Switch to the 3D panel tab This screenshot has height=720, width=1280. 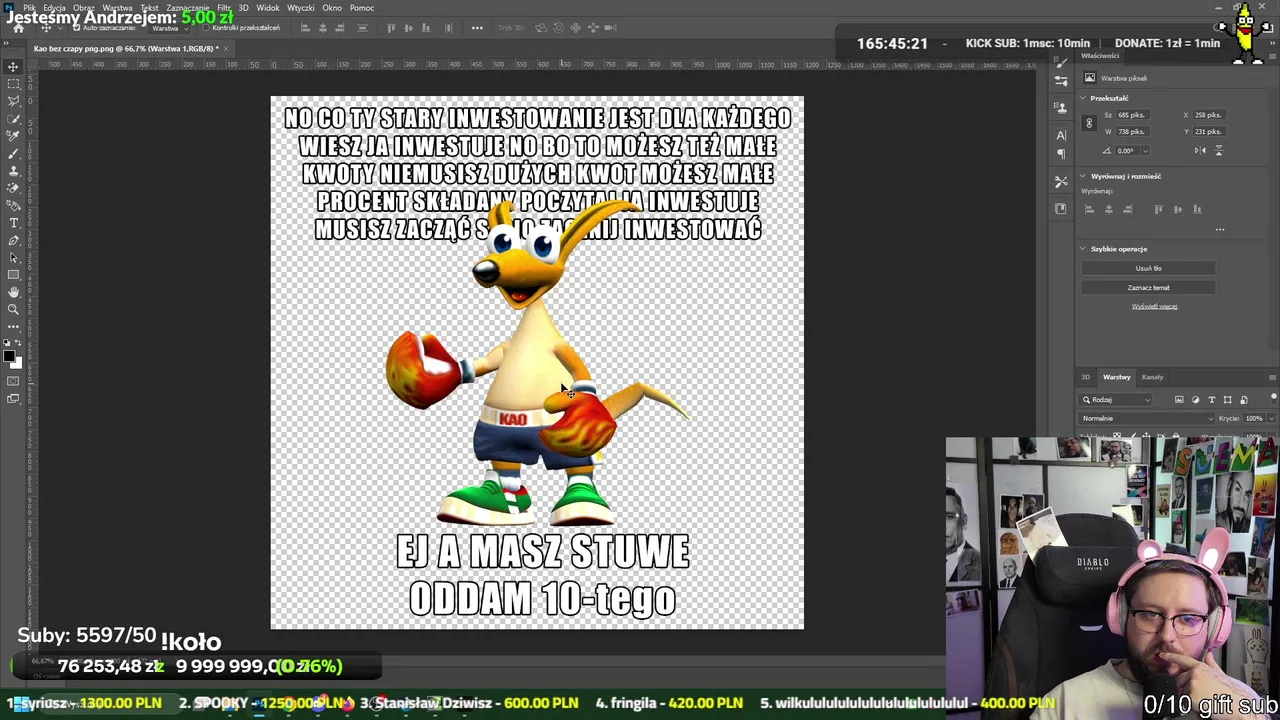[x=1085, y=377]
